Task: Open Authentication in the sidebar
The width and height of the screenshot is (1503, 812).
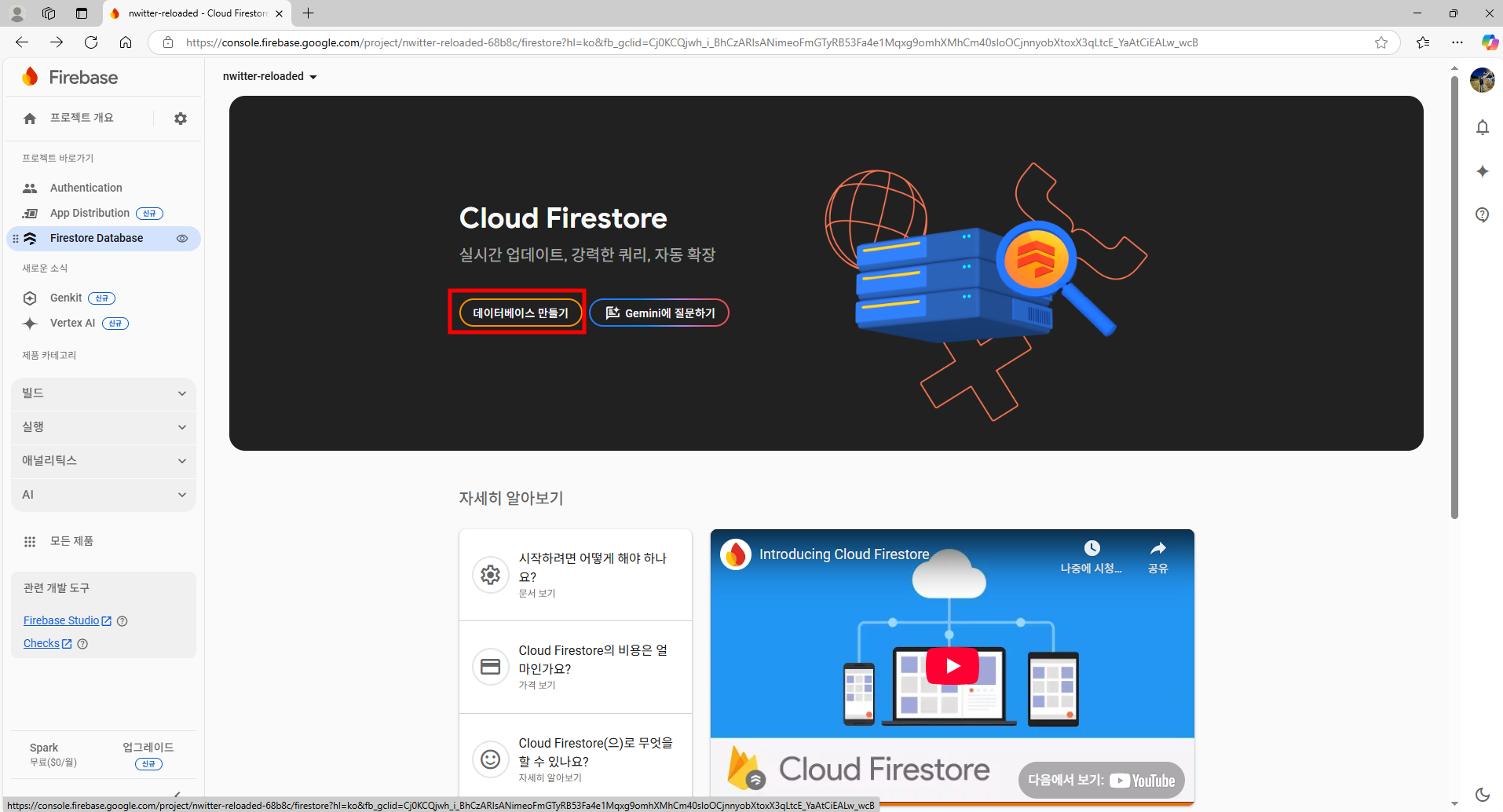Action: coord(86,188)
